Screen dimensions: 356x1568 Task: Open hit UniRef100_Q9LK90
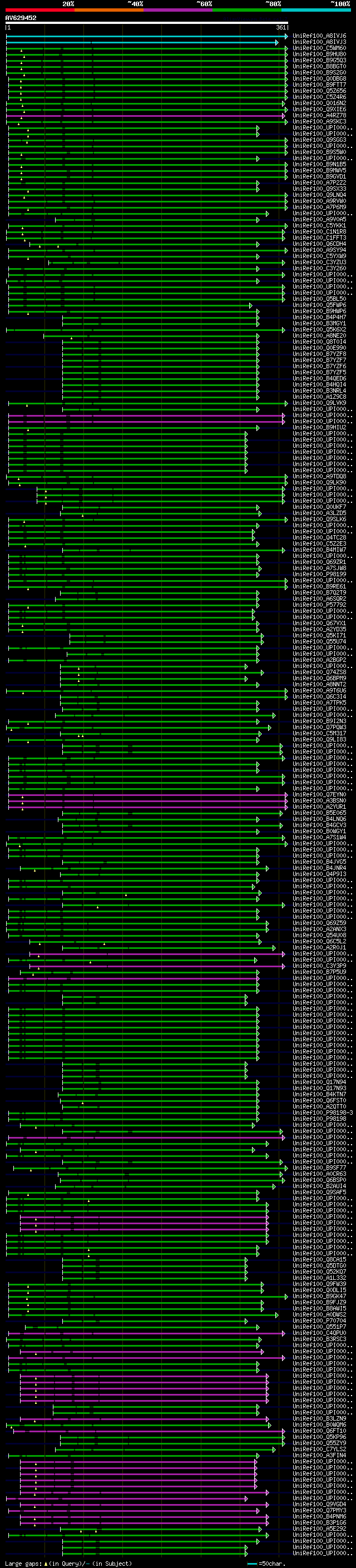tap(319, 482)
